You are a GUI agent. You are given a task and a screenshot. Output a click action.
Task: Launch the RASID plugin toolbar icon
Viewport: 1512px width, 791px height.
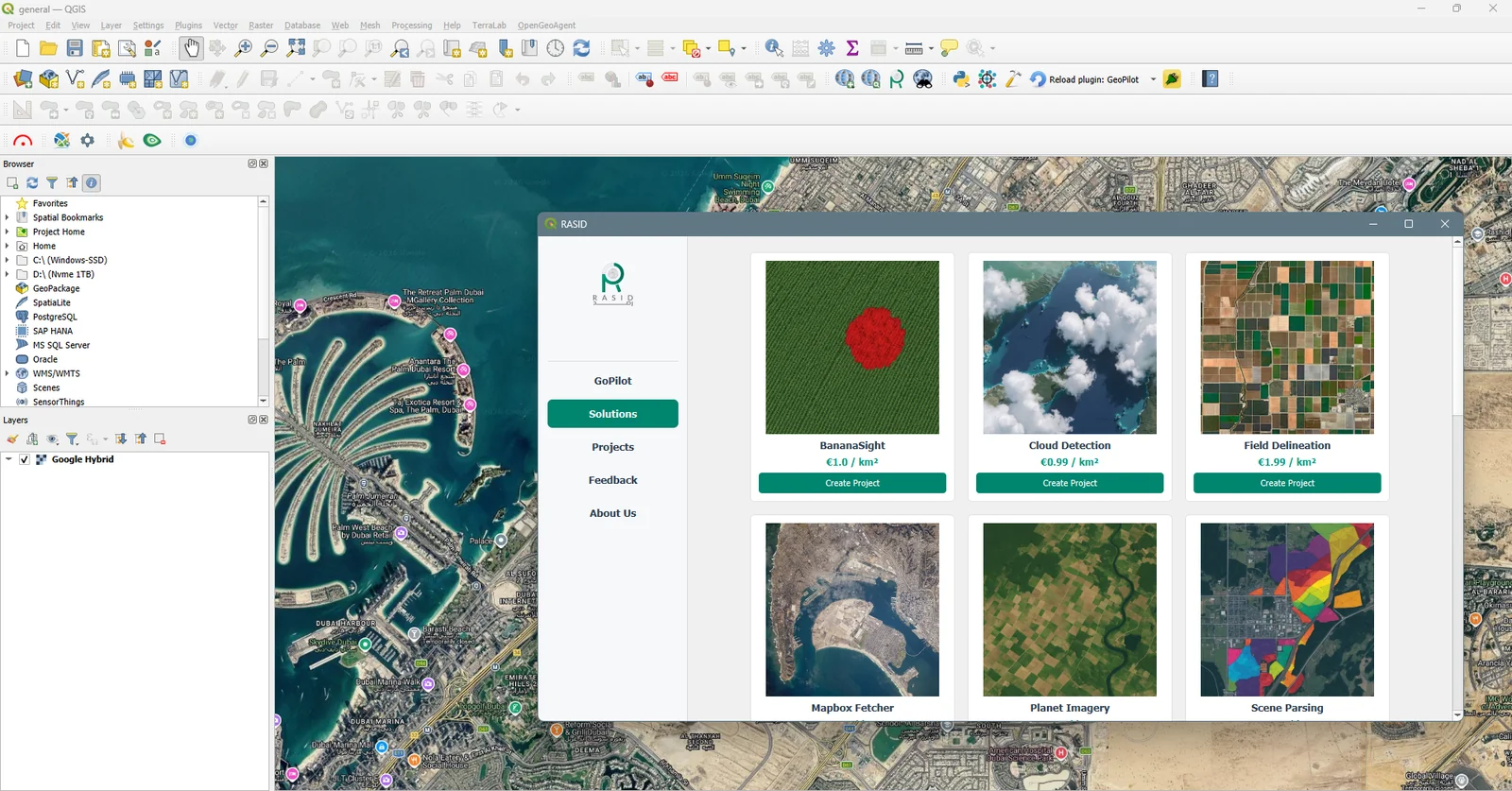[897, 79]
